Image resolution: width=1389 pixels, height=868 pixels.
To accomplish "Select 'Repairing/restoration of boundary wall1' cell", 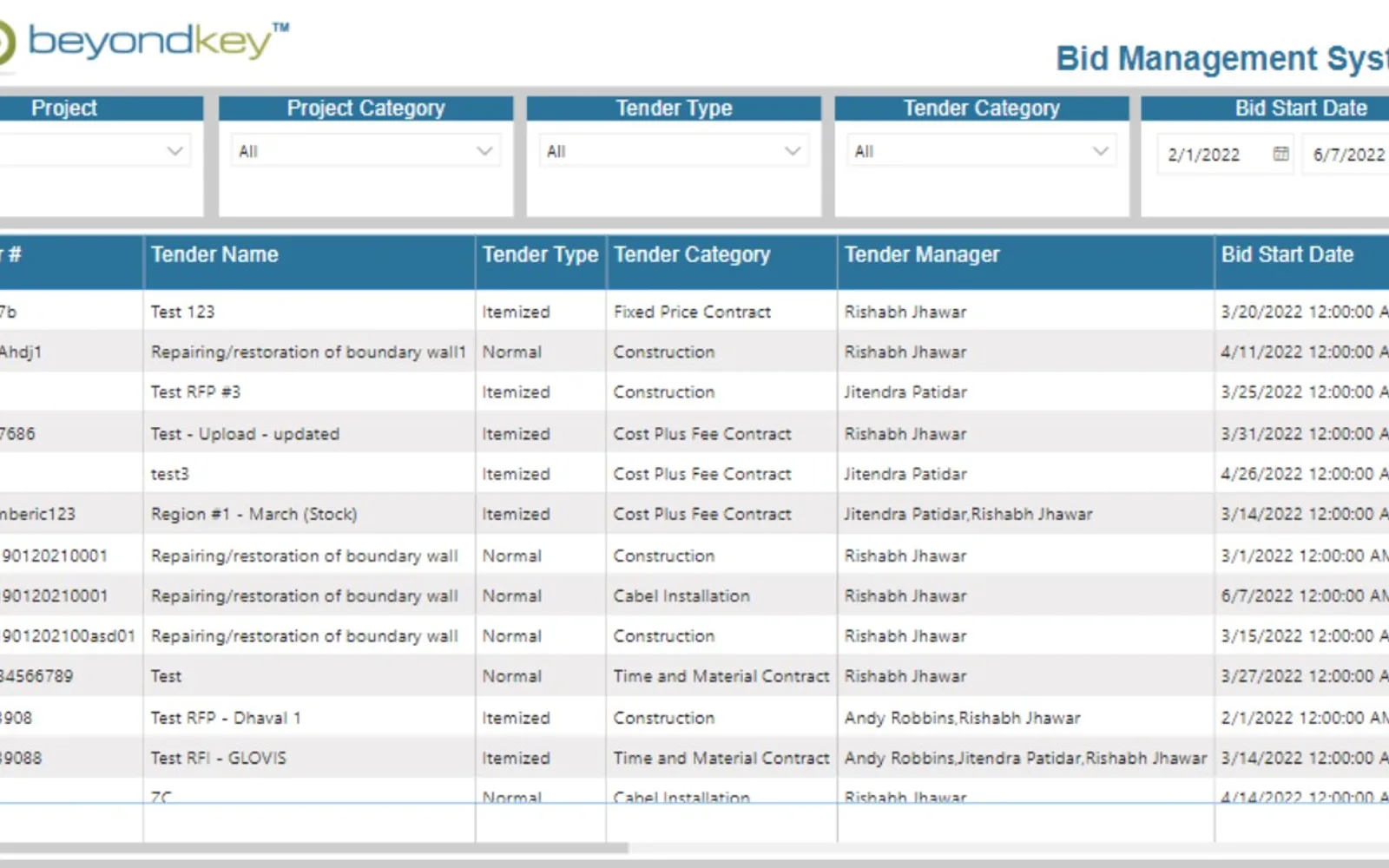I will pyautogui.click(x=308, y=352).
